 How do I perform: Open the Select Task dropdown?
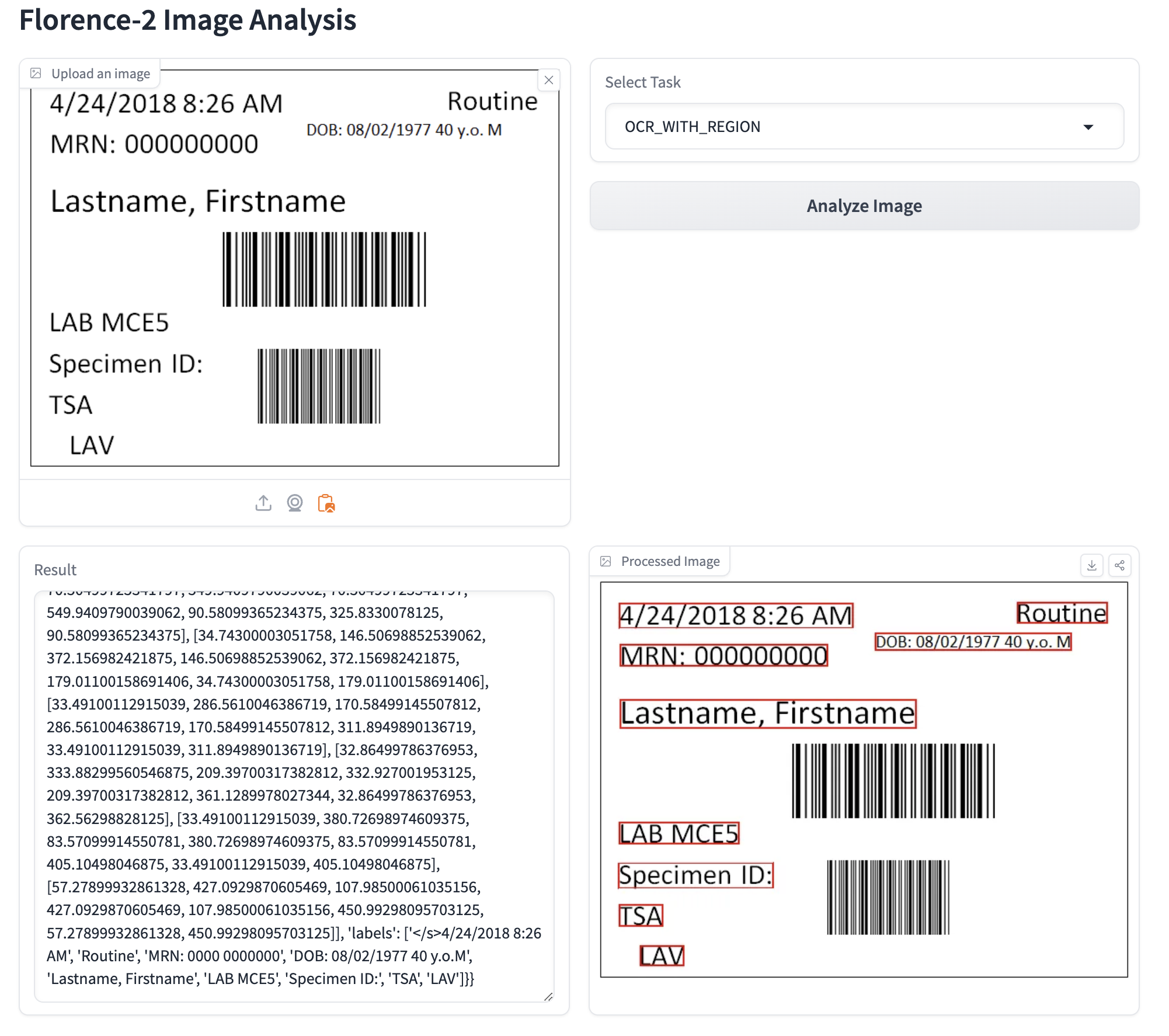tap(864, 127)
